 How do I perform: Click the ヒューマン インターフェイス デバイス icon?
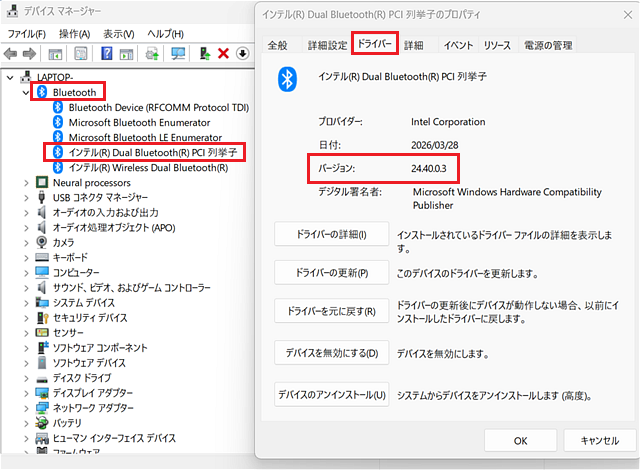pos(42,438)
